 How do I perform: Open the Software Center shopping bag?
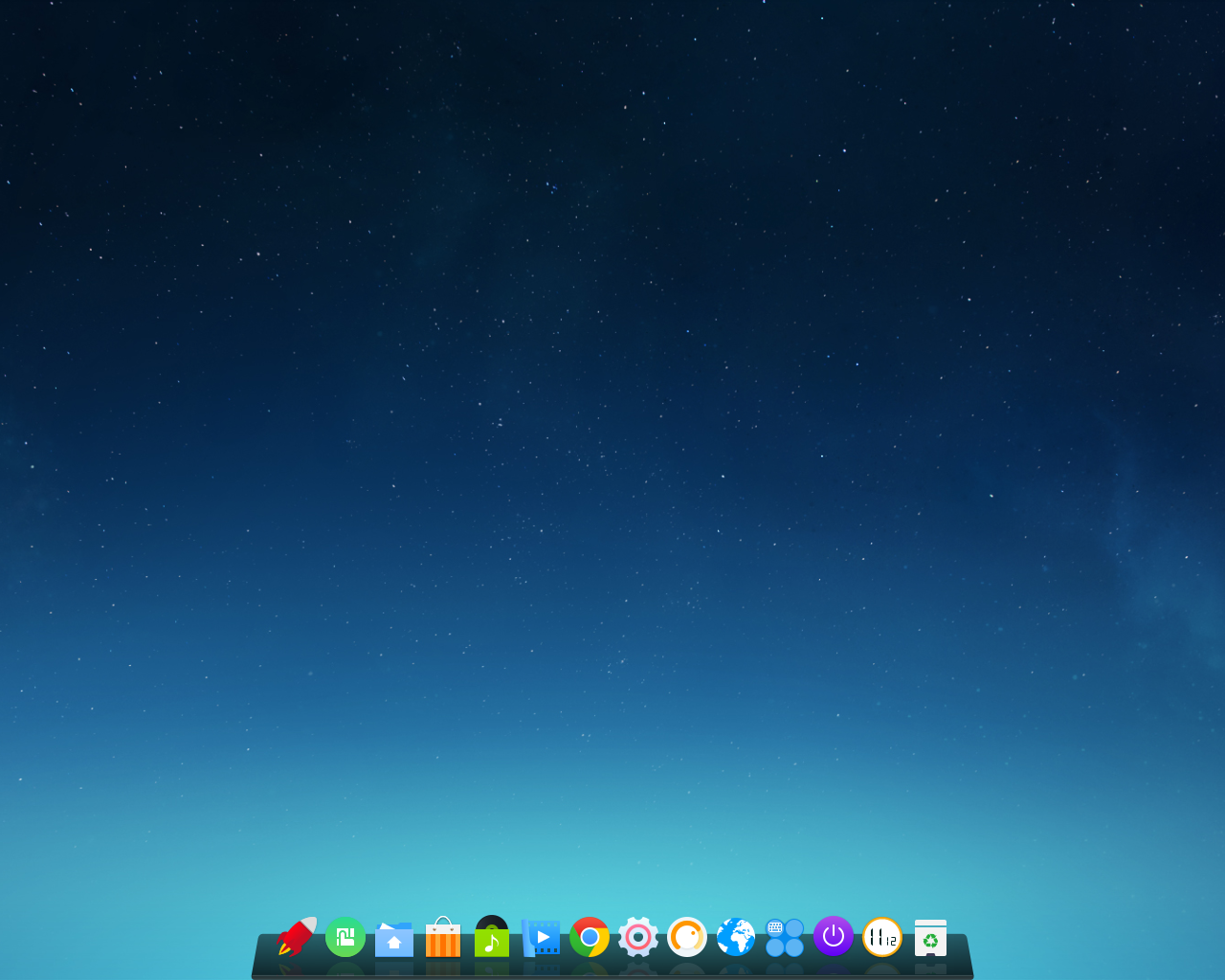[x=442, y=939]
